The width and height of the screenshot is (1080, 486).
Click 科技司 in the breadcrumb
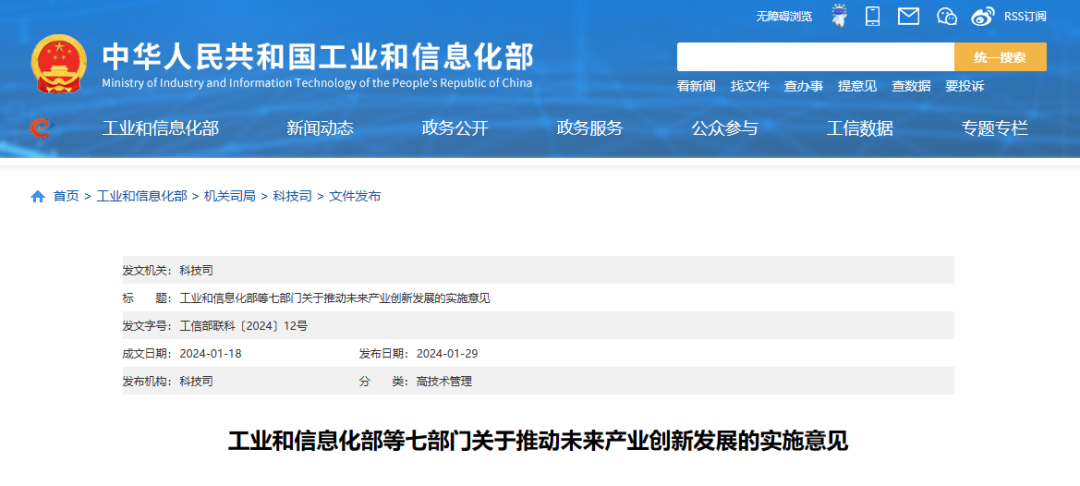click(292, 196)
